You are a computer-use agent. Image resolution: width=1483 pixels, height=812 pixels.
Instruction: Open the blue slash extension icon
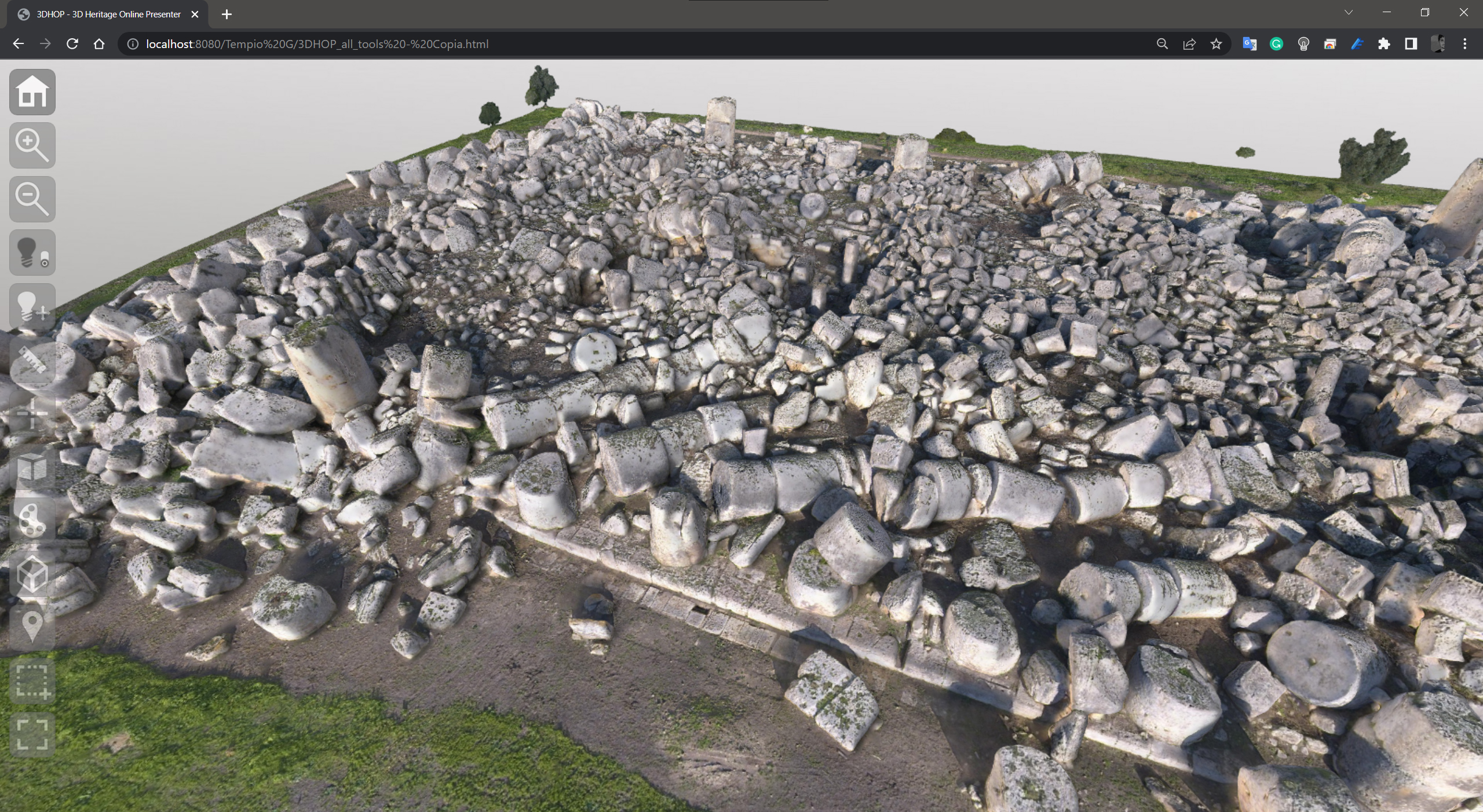pos(1357,44)
